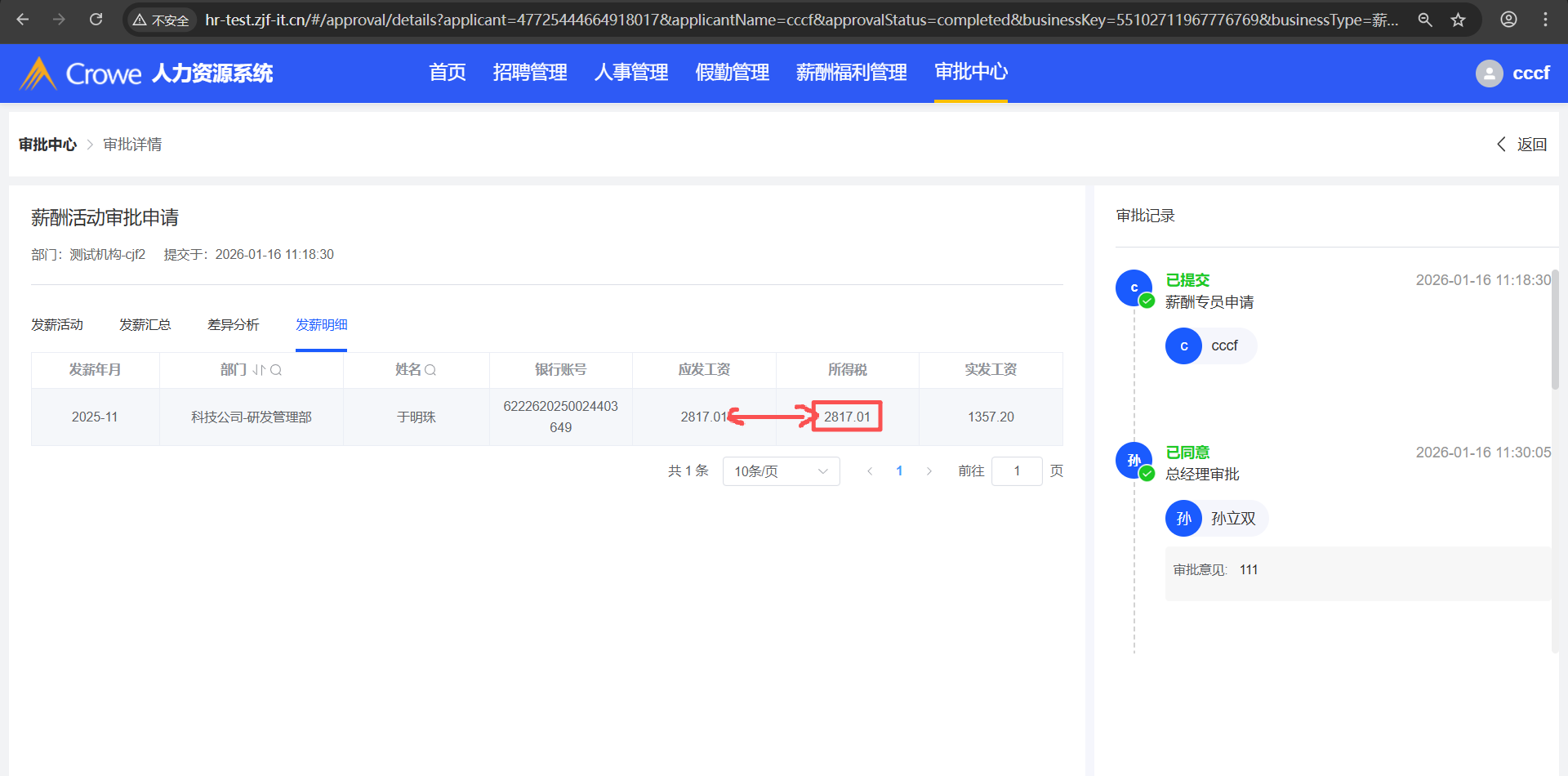Click the browser zoom magnifier icon
1568x776 pixels.
[x=1425, y=20]
